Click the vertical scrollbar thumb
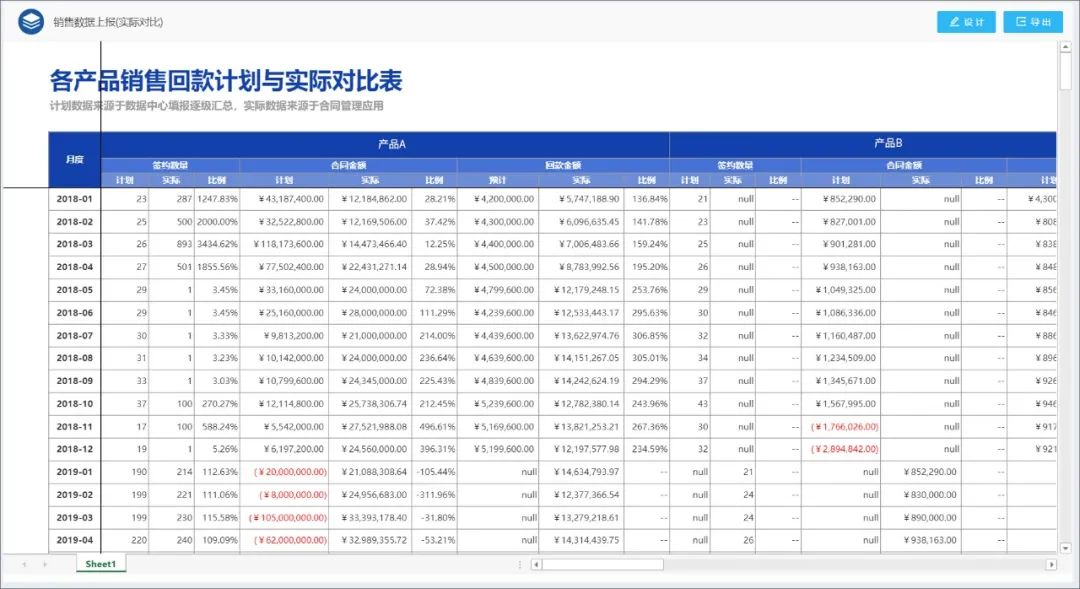Image resolution: width=1080 pixels, height=589 pixels. (x=1066, y=70)
